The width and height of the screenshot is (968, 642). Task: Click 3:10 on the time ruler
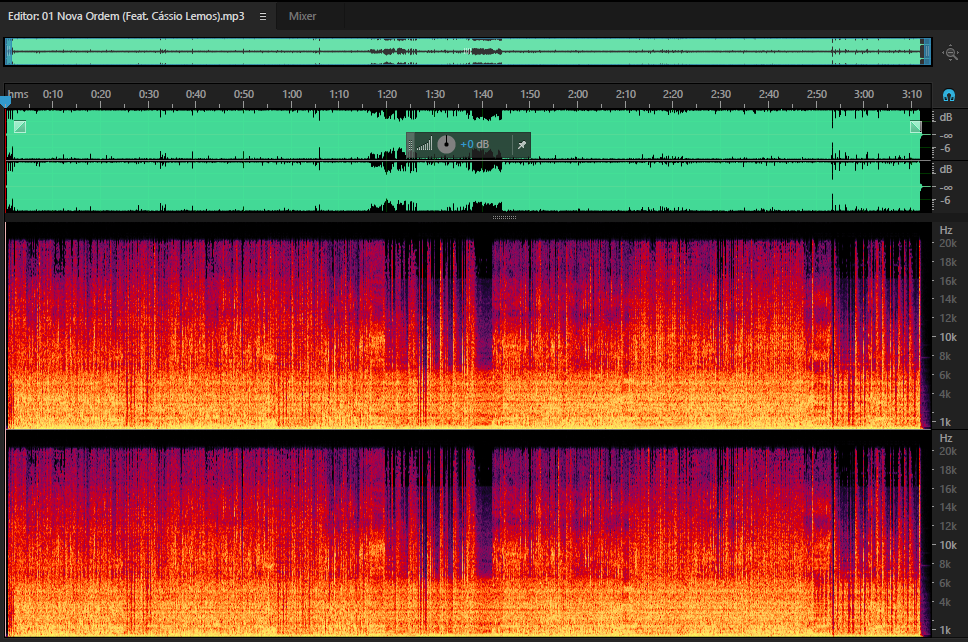(x=912, y=94)
